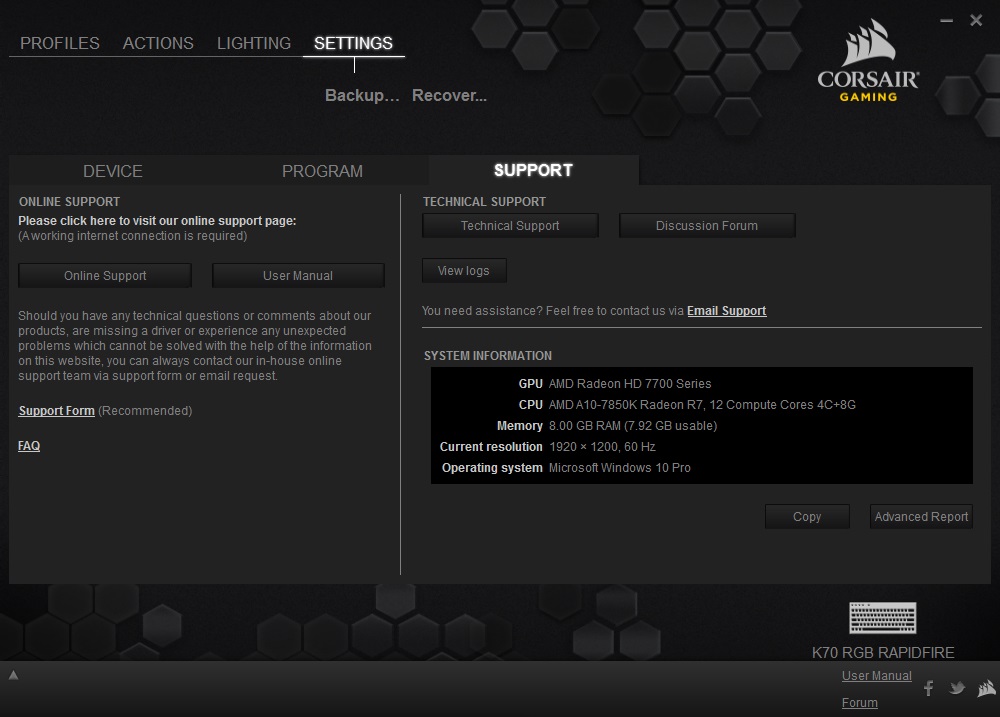Open the FAQ link
Screen dimensions: 1000x717
click(29, 446)
